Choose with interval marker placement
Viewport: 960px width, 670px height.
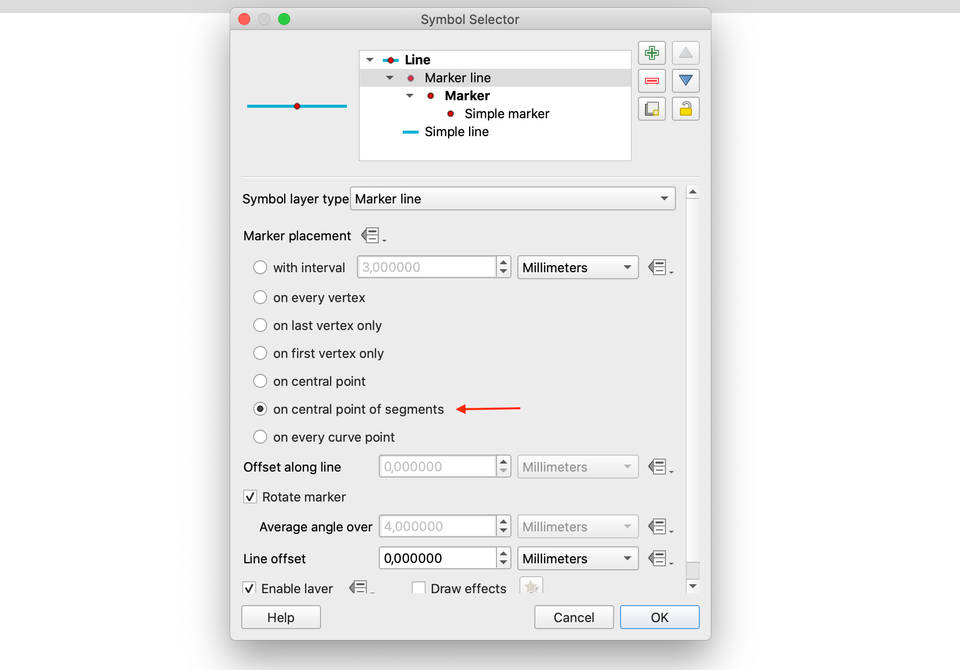(259, 267)
